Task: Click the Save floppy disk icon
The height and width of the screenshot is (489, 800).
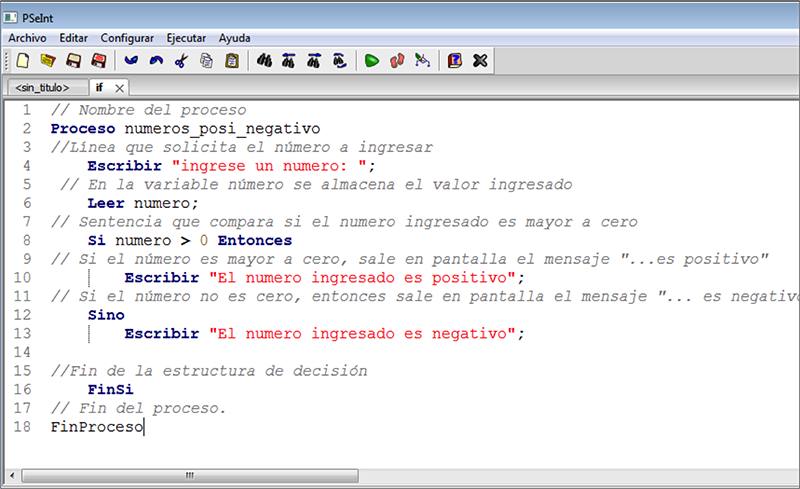Action: [73, 61]
